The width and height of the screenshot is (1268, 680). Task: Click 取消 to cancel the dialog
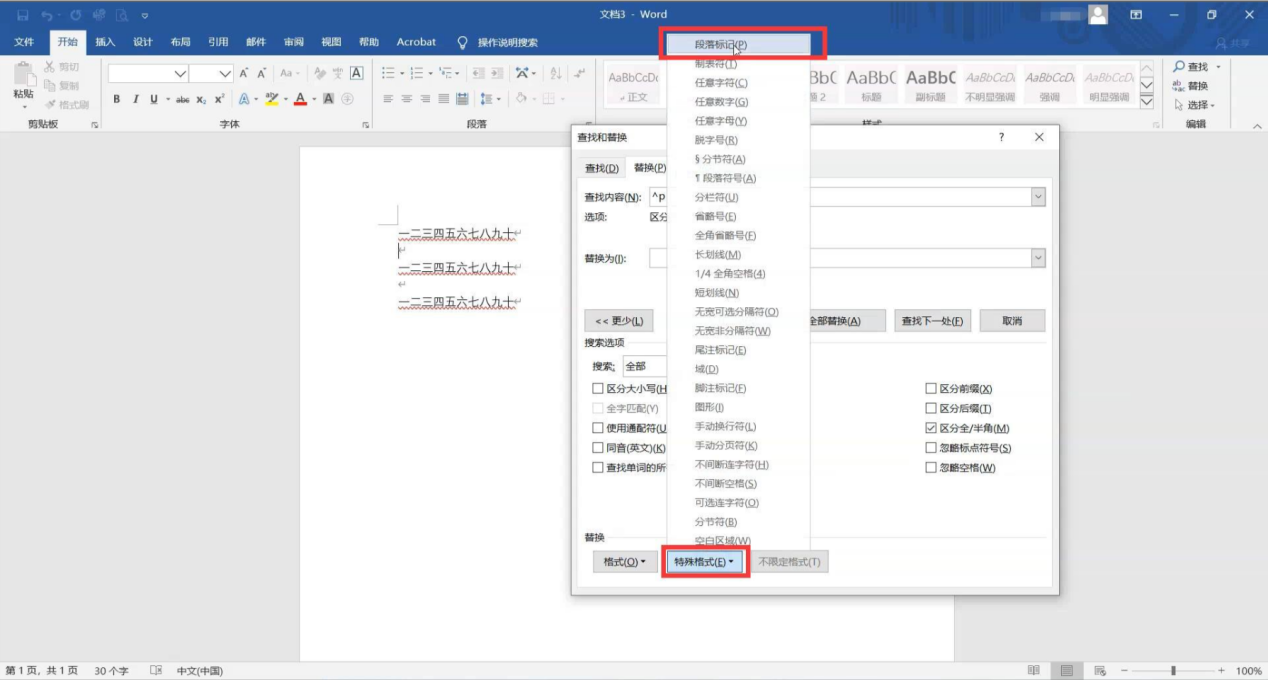point(1012,321)
